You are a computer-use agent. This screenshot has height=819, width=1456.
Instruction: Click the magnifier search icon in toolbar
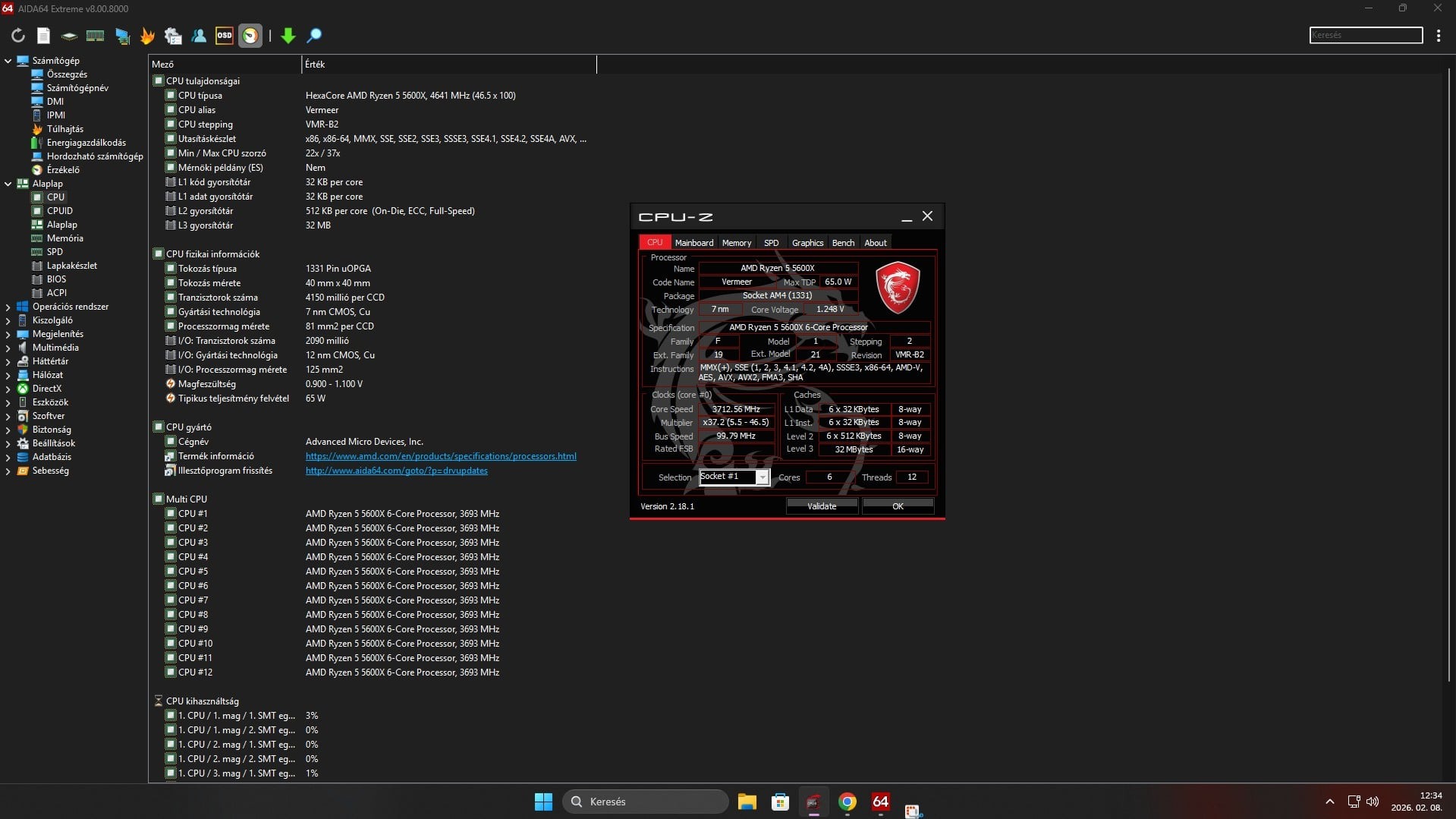pos(314,36)
